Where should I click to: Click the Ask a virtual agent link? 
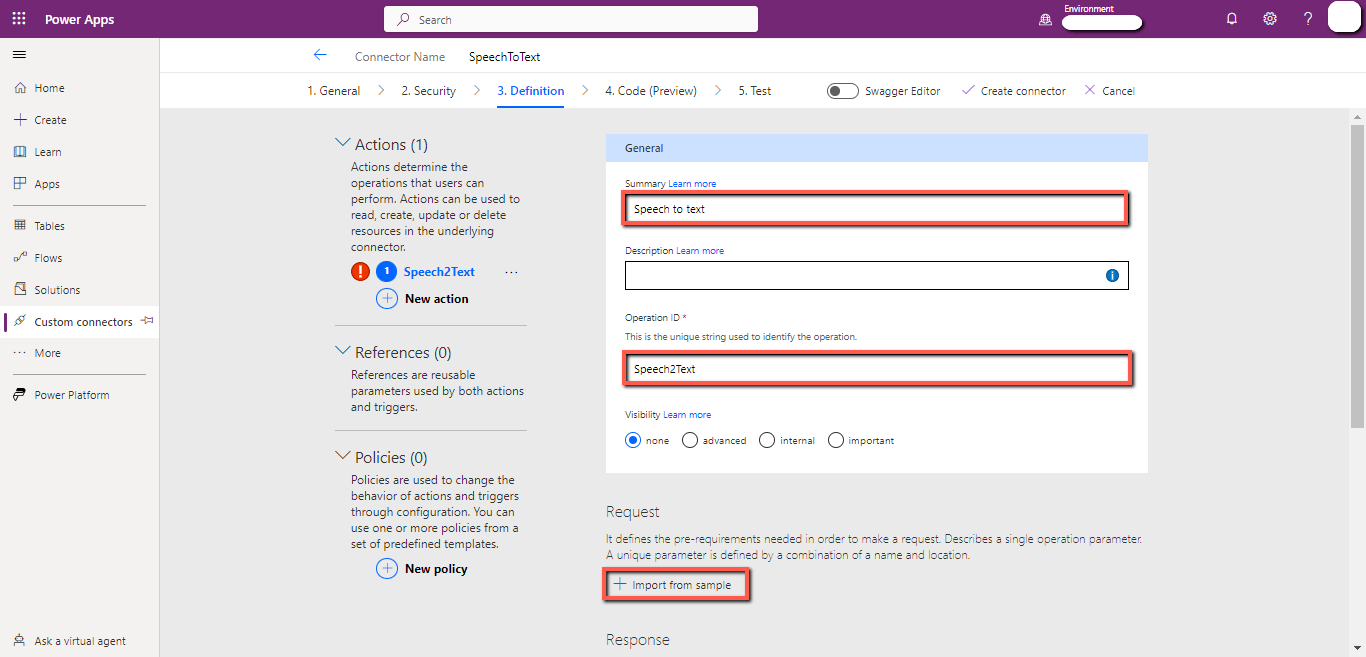tap(80, 641)
